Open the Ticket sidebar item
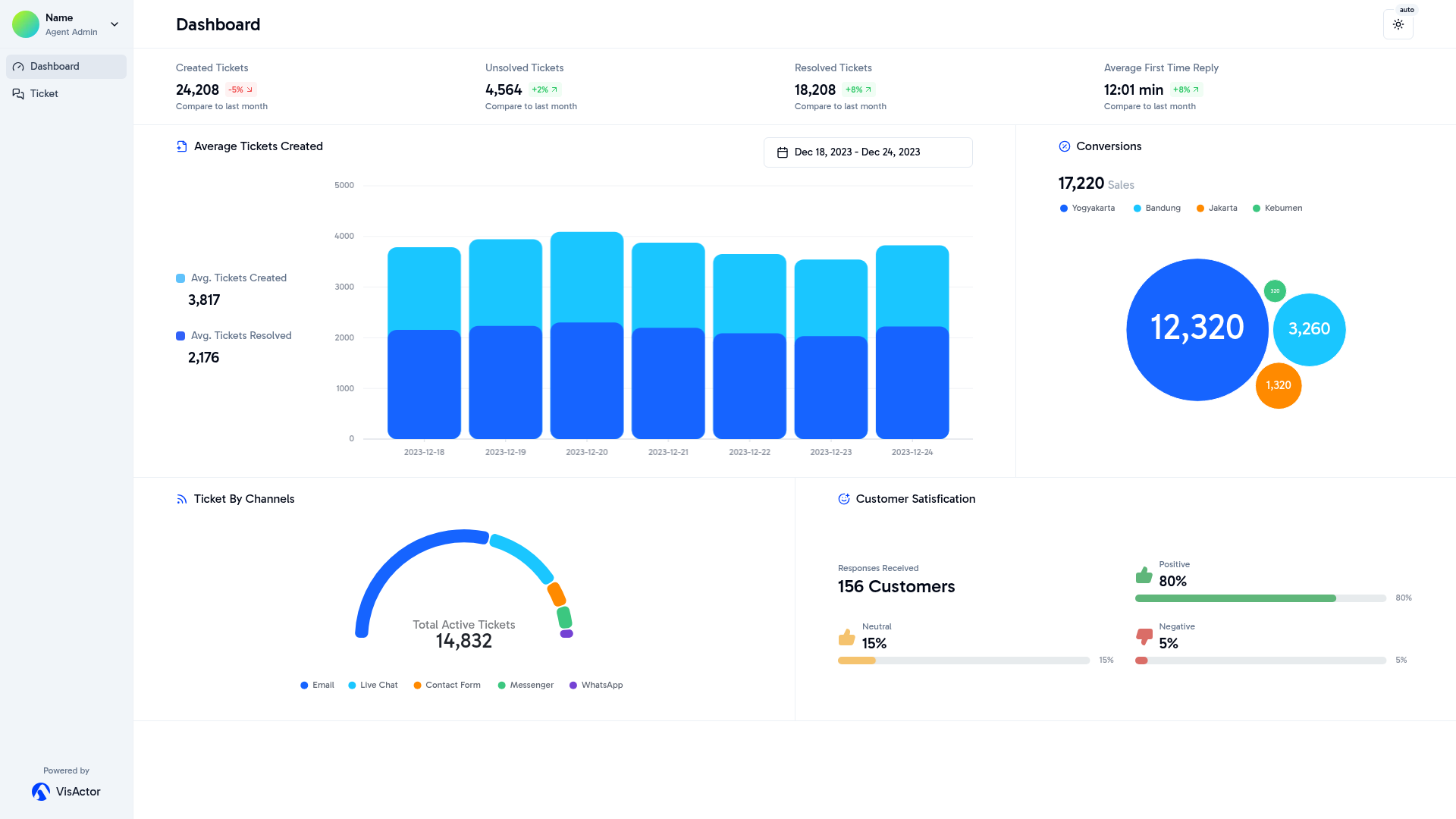 click(x=66, y=94)
